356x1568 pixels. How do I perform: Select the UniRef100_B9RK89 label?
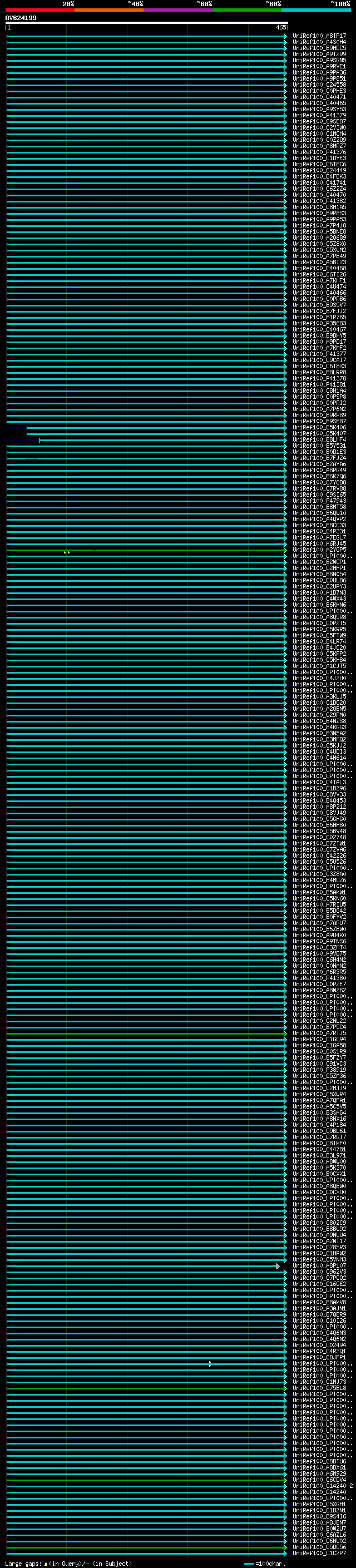(x=319, y=416)
